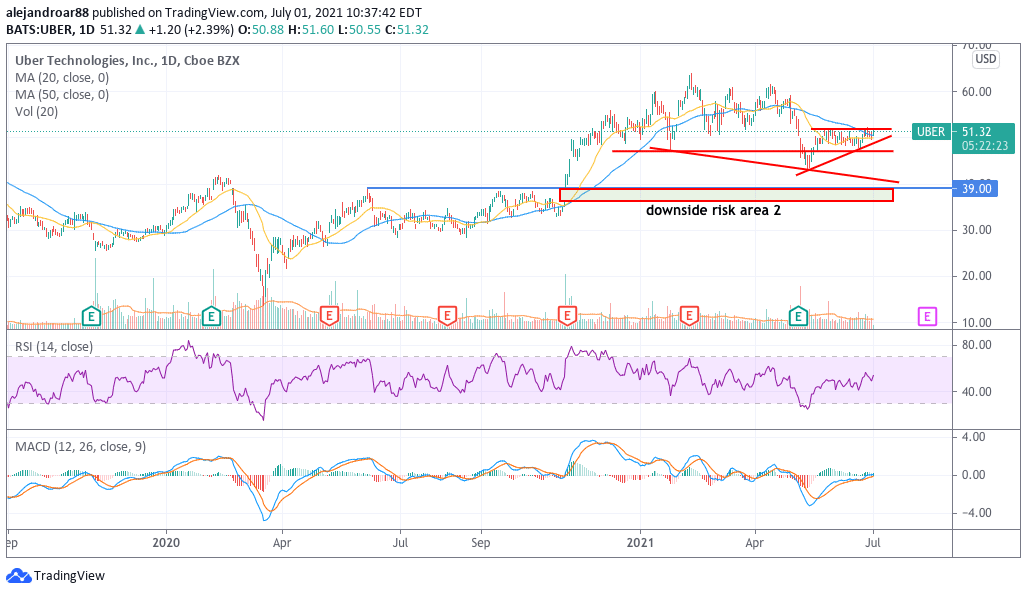
Task: Click the UBER 51.32 price label
Action: click(x=963, y=132)
